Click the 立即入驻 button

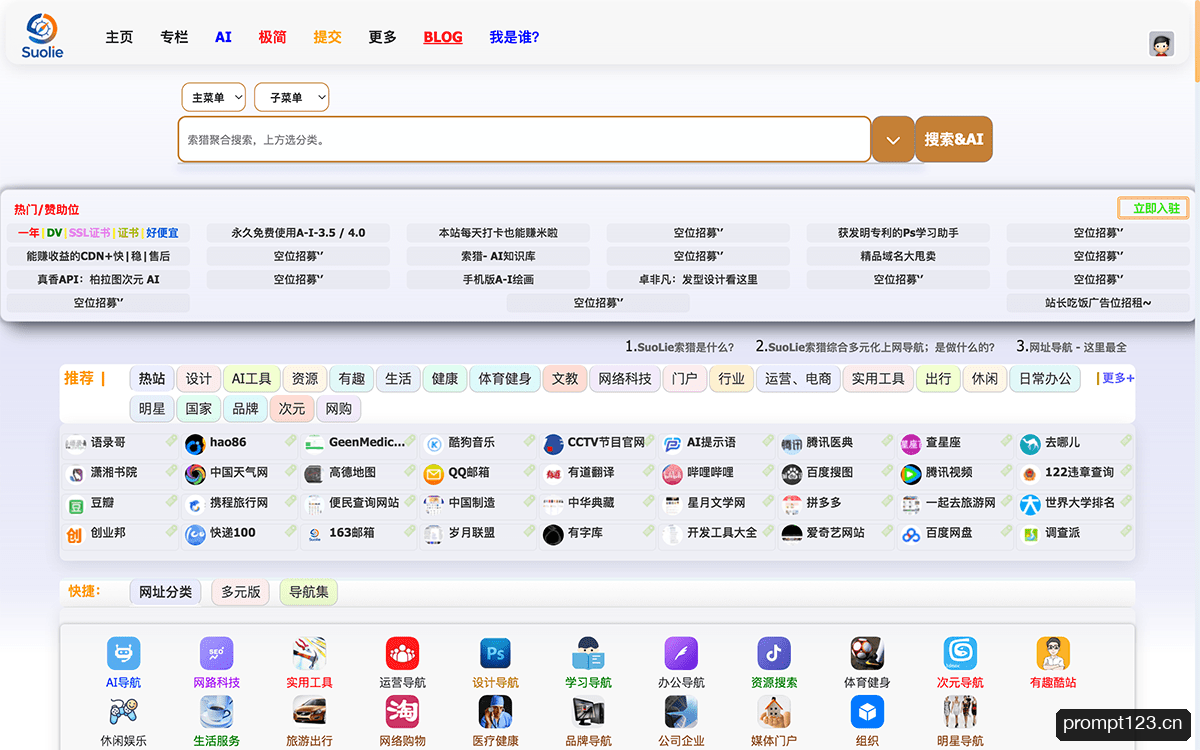(x=1154, y=208)
